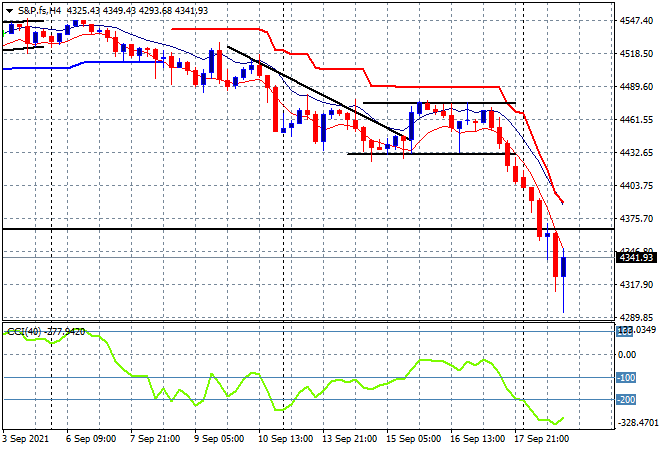Click the current price label 4341.93
The width and height of the screenshot is (660, 450).
click(636, 257)
